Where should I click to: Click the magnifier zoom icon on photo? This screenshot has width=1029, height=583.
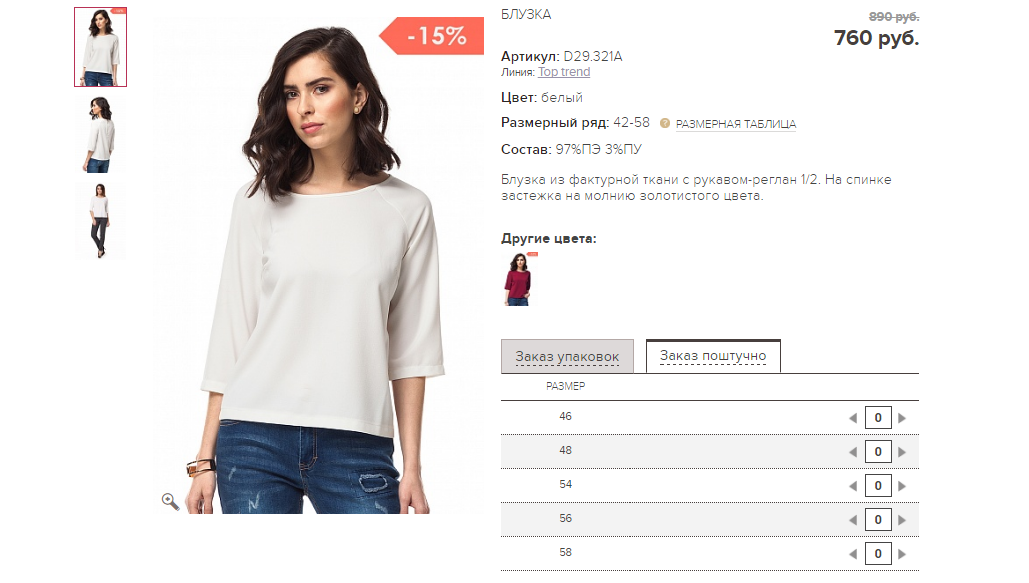click(x=171, y=501)
